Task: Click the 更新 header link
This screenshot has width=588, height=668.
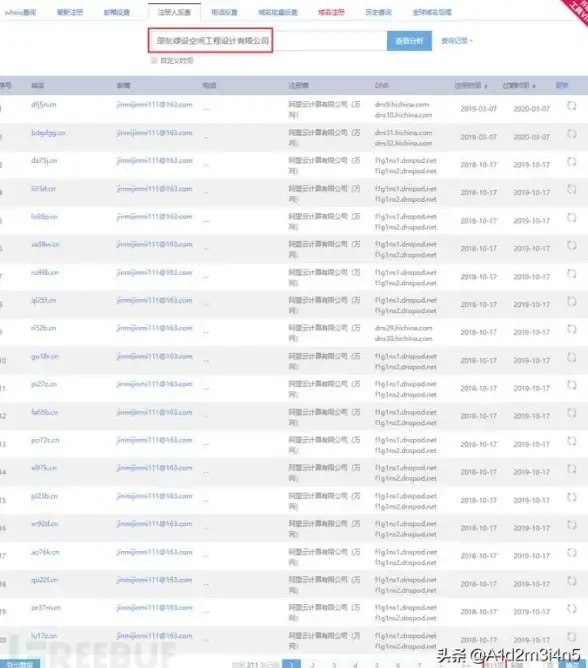Action: (x=562, y=86)
